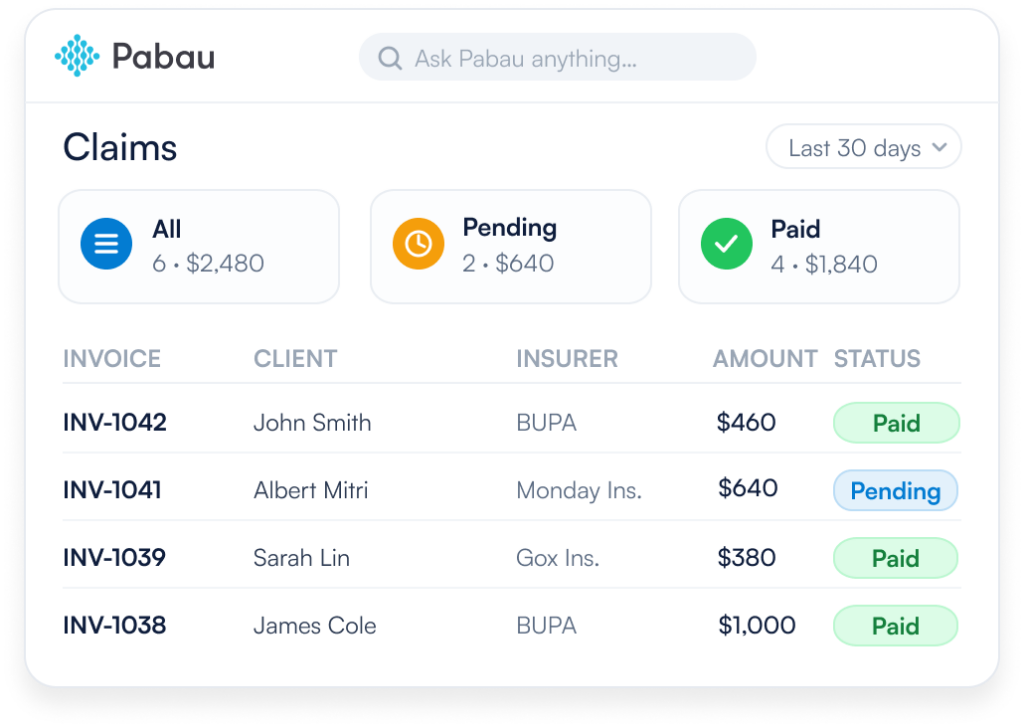
Task: Focus the Ask Pabau anything search field
Action: coord(558,57)
